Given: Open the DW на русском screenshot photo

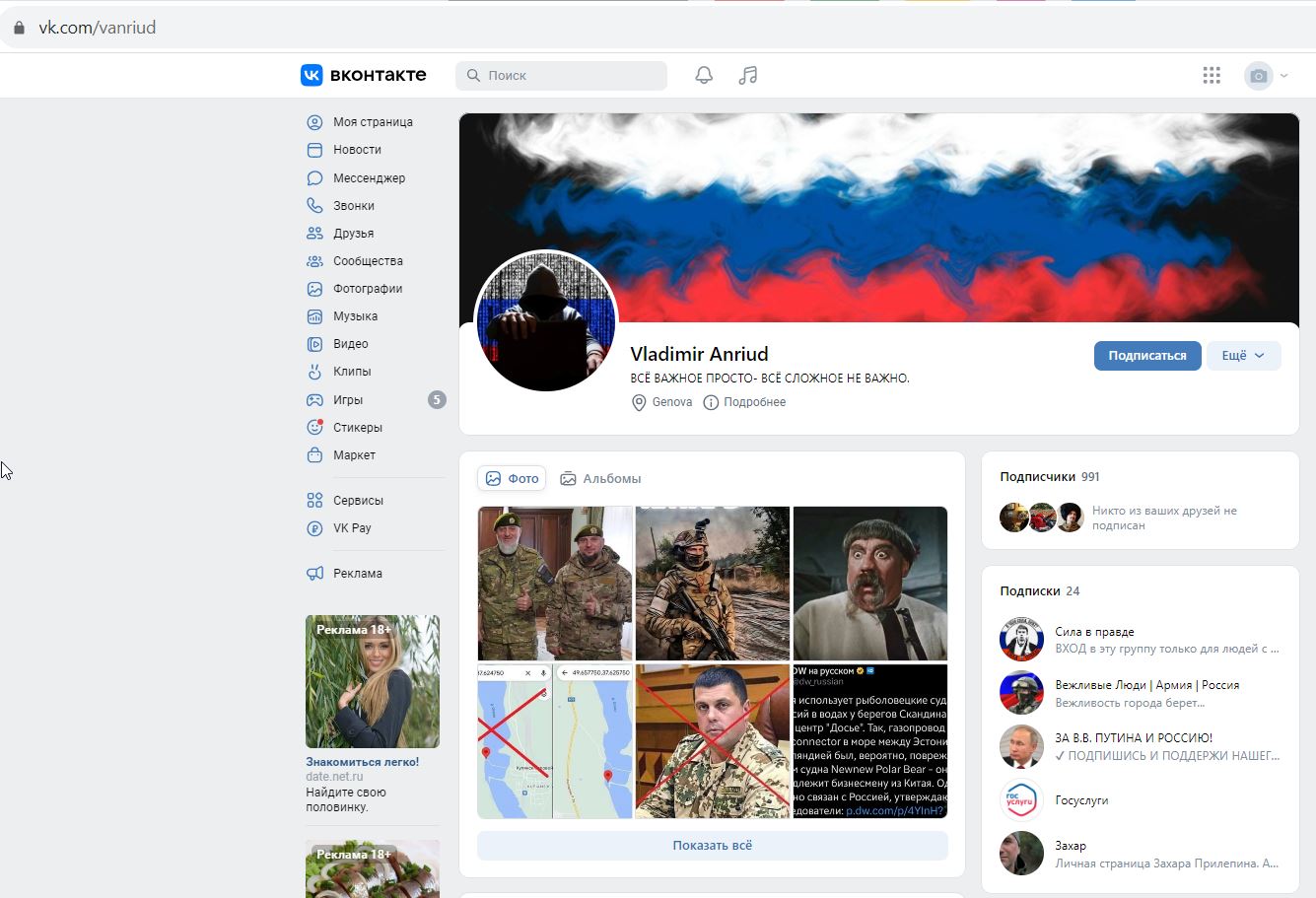Looking at the screenshot, I should coord(870,740).
